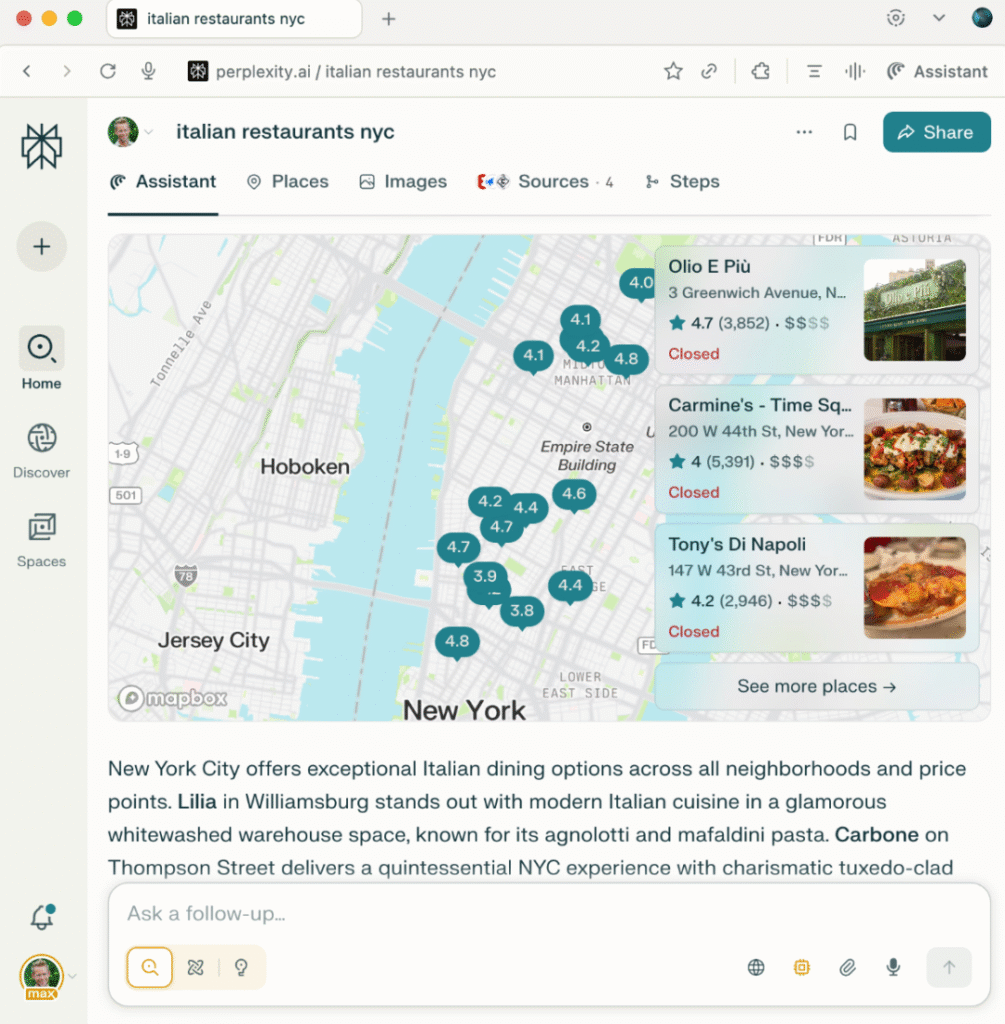Open notifications bell
Viewport: 1005px width, 1024px height.
pyautogui.click(x=41, y=917)
